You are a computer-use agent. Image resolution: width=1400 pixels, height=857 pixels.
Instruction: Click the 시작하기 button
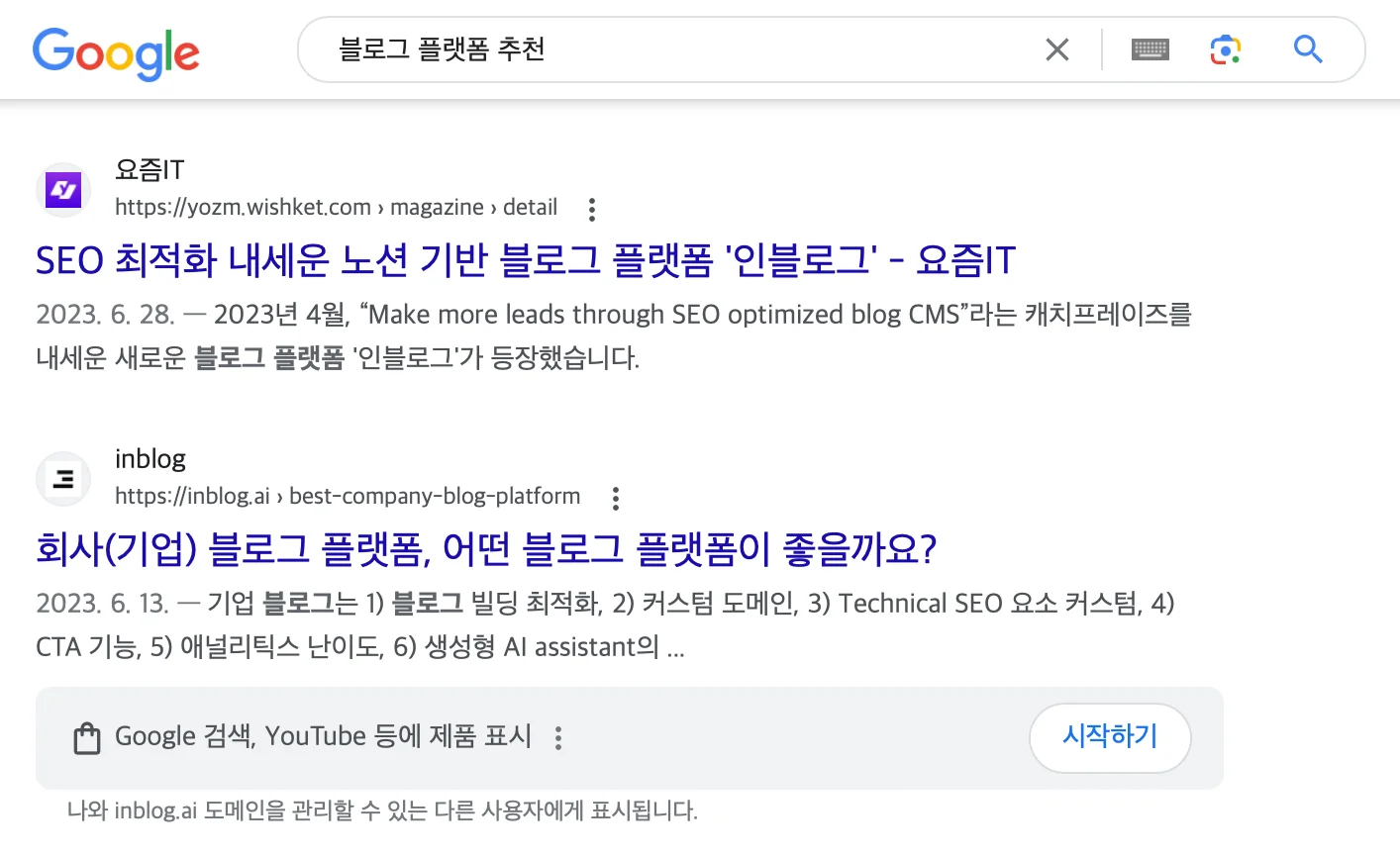coord(1110,737)
